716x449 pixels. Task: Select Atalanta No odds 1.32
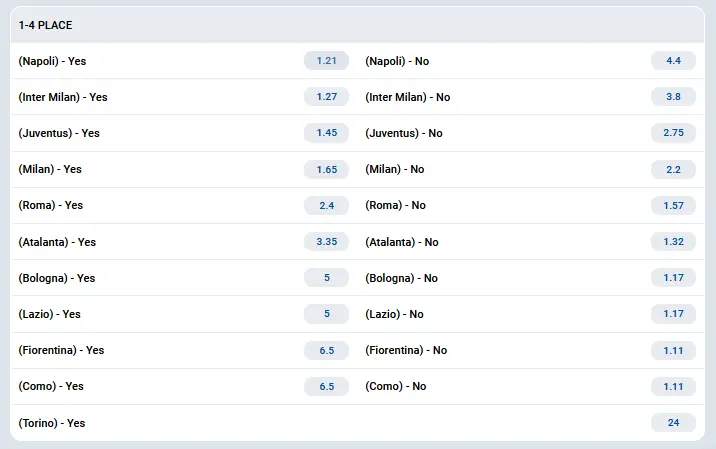point(673,242)
